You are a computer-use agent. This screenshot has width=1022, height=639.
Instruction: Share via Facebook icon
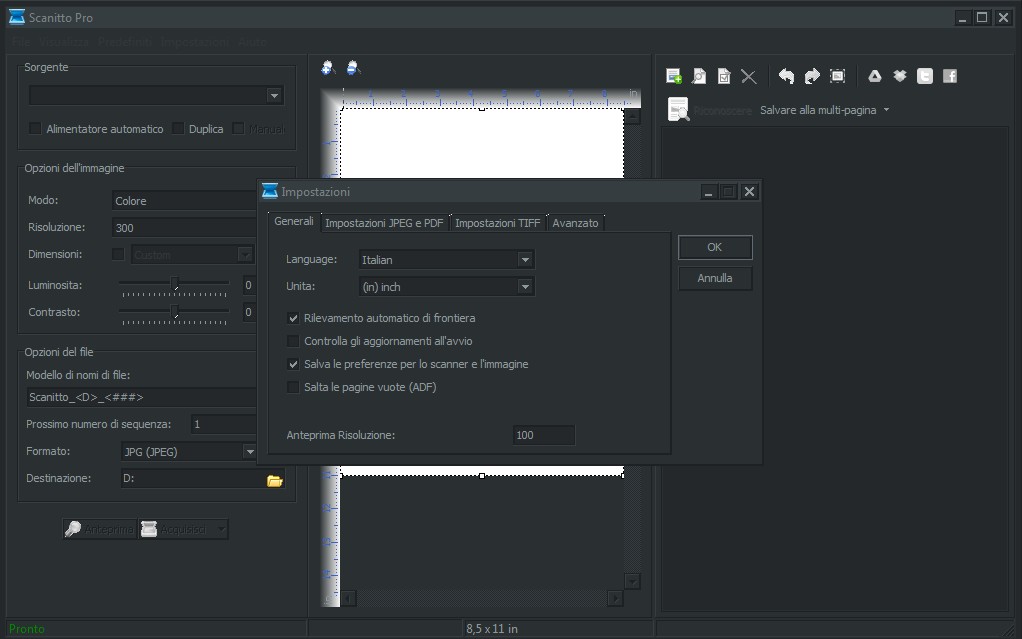coord(950,76)
